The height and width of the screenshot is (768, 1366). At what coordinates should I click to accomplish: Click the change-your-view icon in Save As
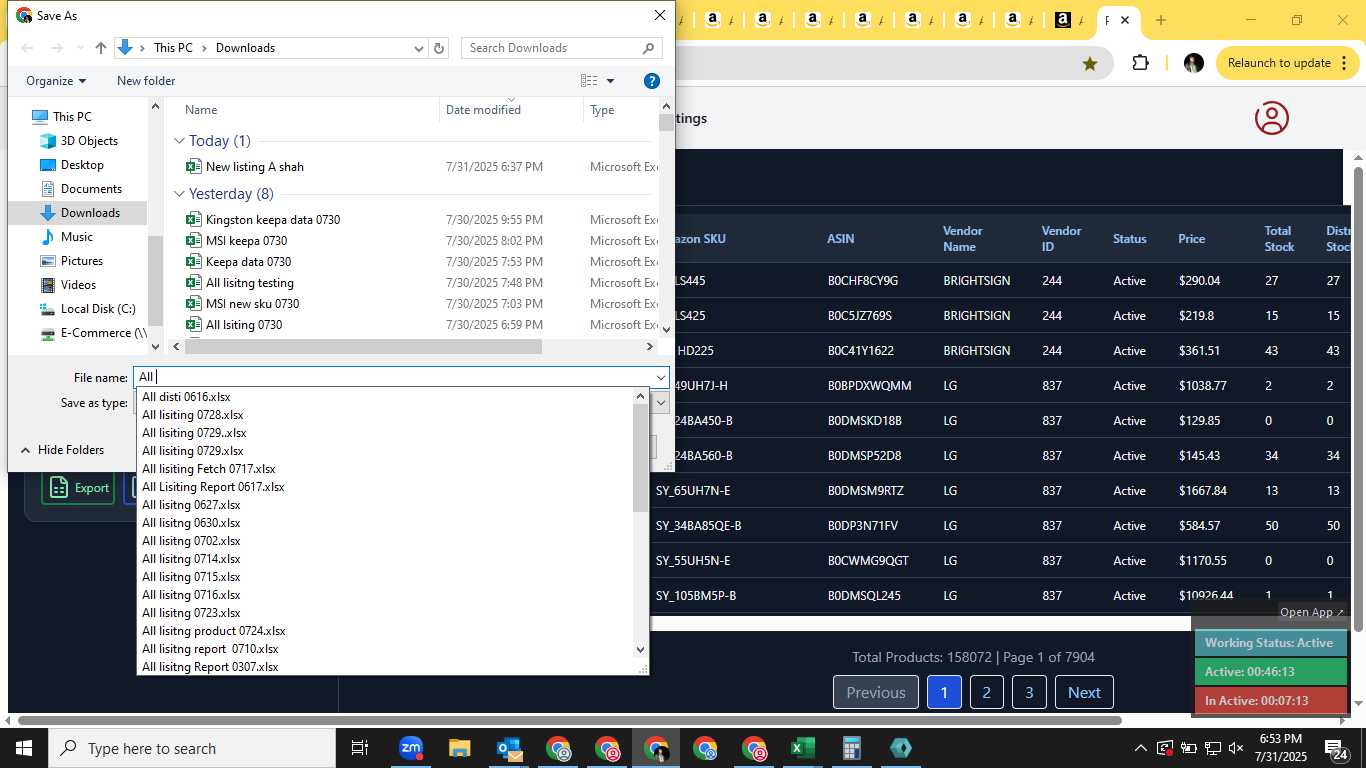tap(589, 81)
